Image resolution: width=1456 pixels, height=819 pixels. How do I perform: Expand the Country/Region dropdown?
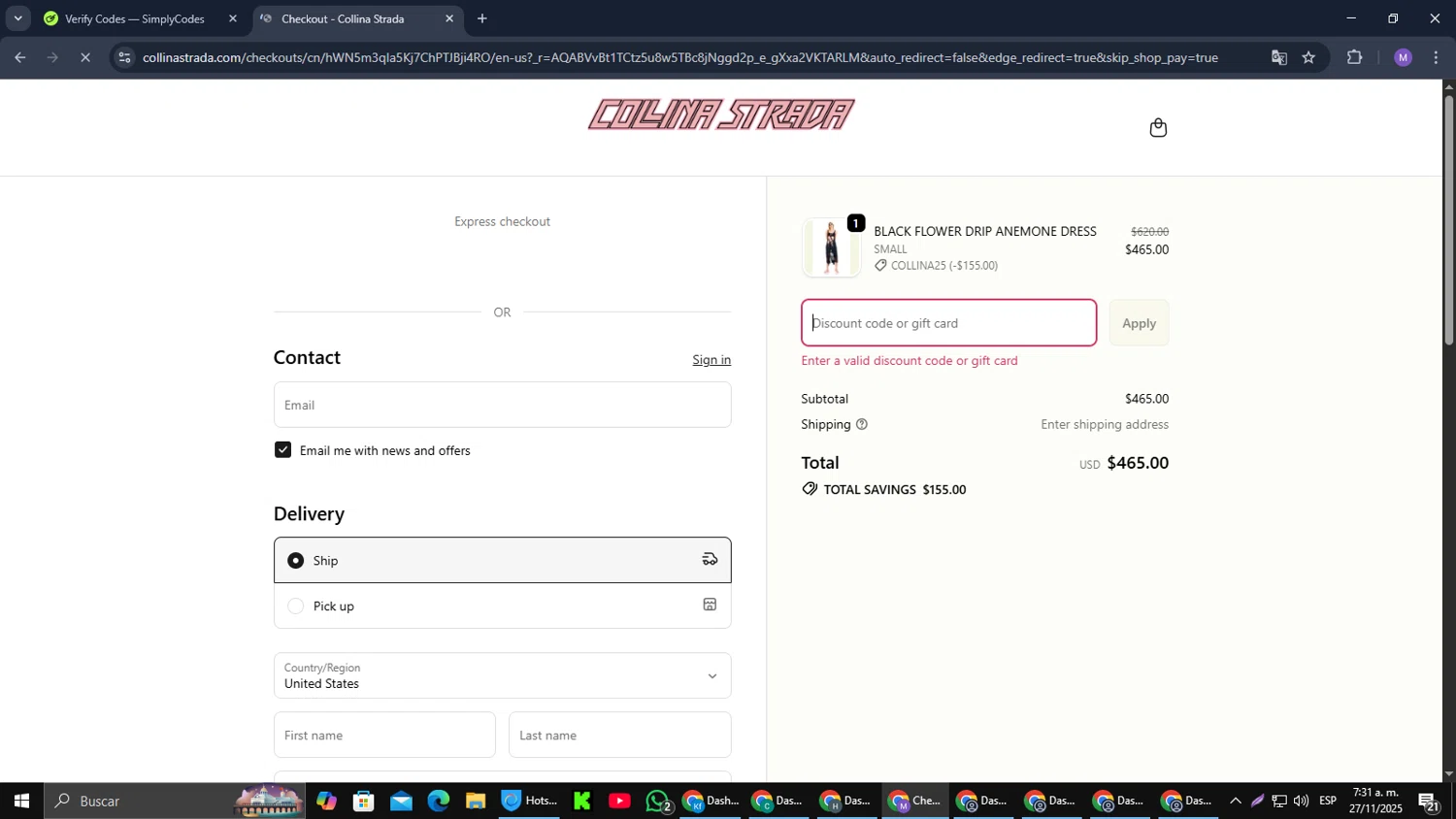(x=502, y=675)
